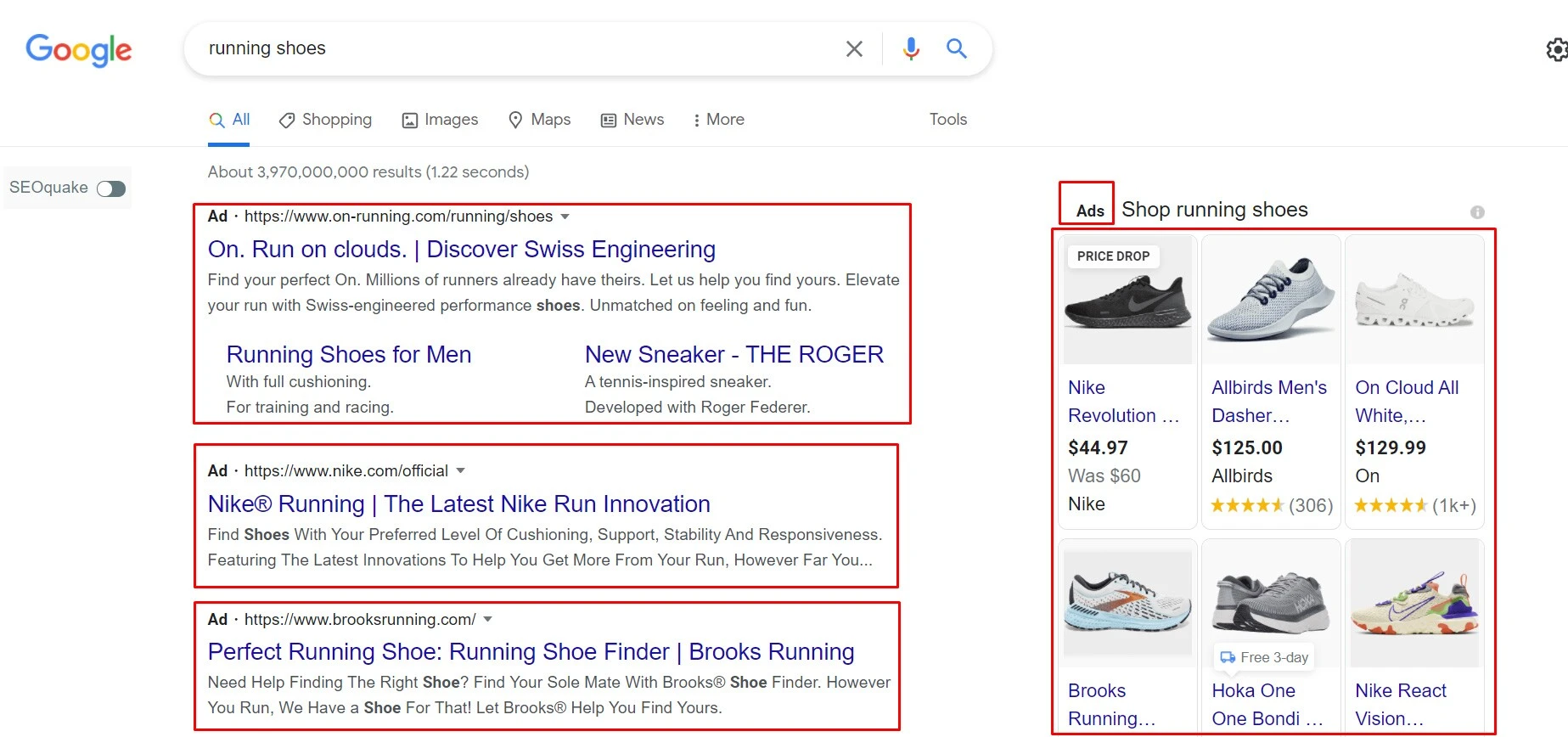The width and height of the screenshot is (1568, 737).
Task: Clear the search box with the X icon
Action: (x=854, y=49)
